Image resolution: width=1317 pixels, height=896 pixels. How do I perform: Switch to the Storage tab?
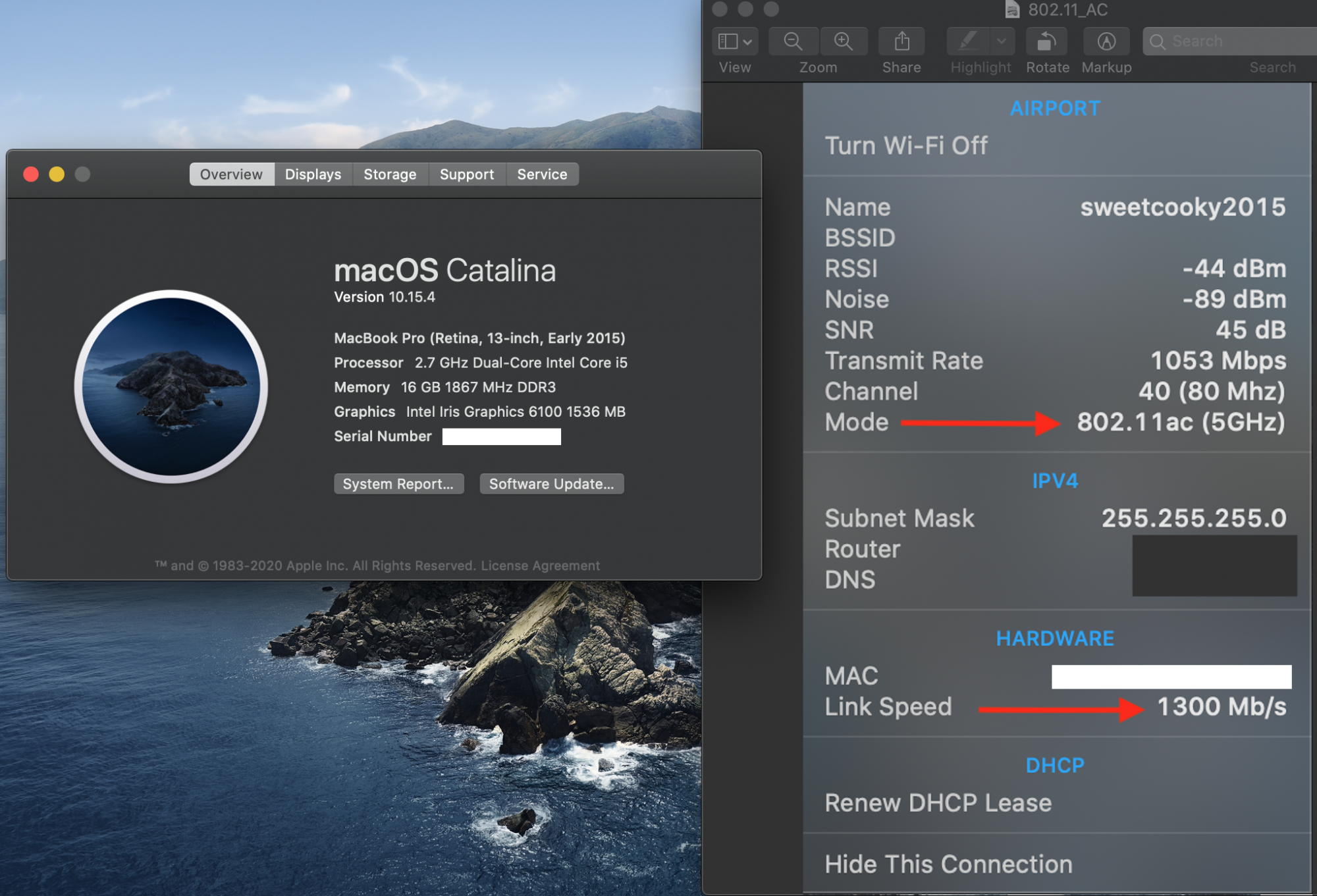[390, 174]
